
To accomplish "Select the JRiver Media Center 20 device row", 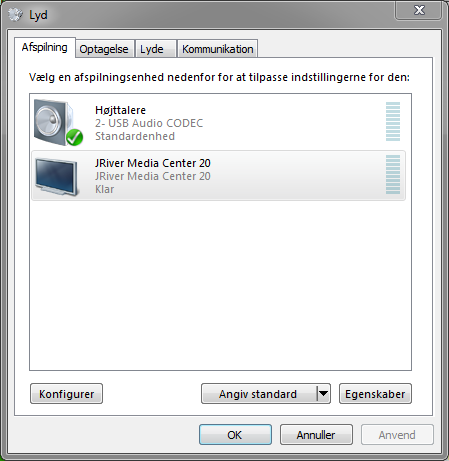I will point(219,175).
